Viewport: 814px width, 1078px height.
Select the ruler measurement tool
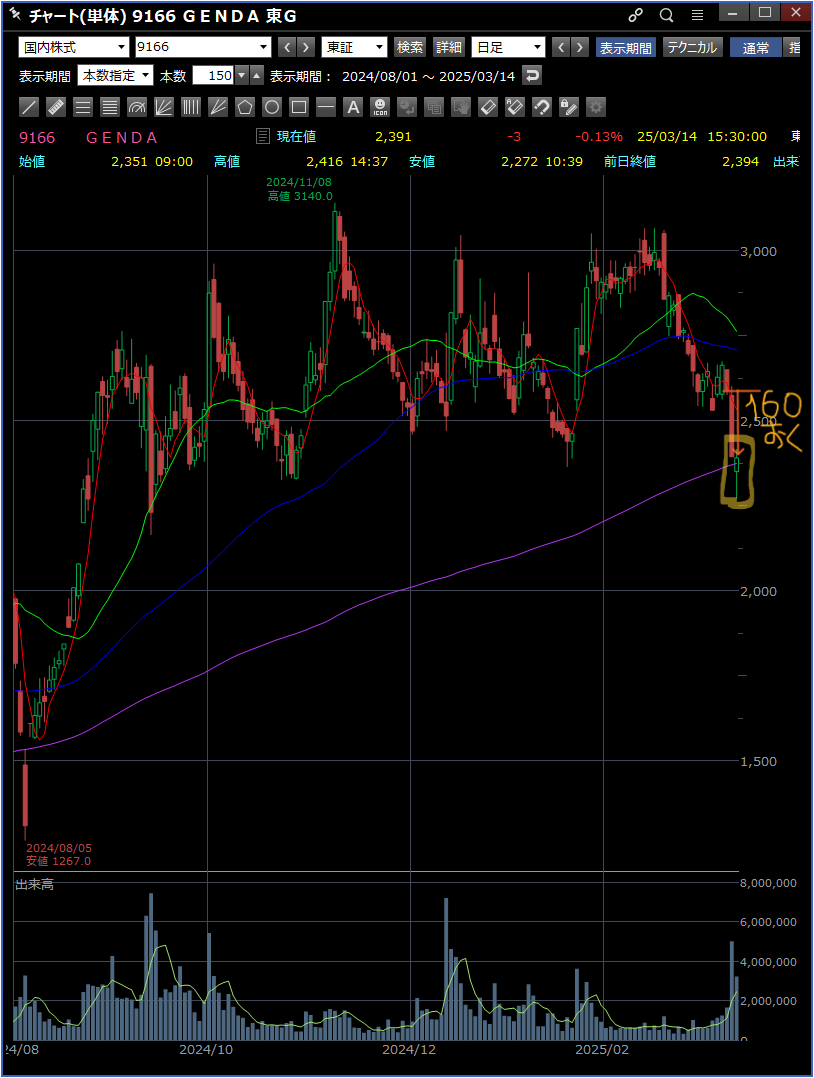56,107
